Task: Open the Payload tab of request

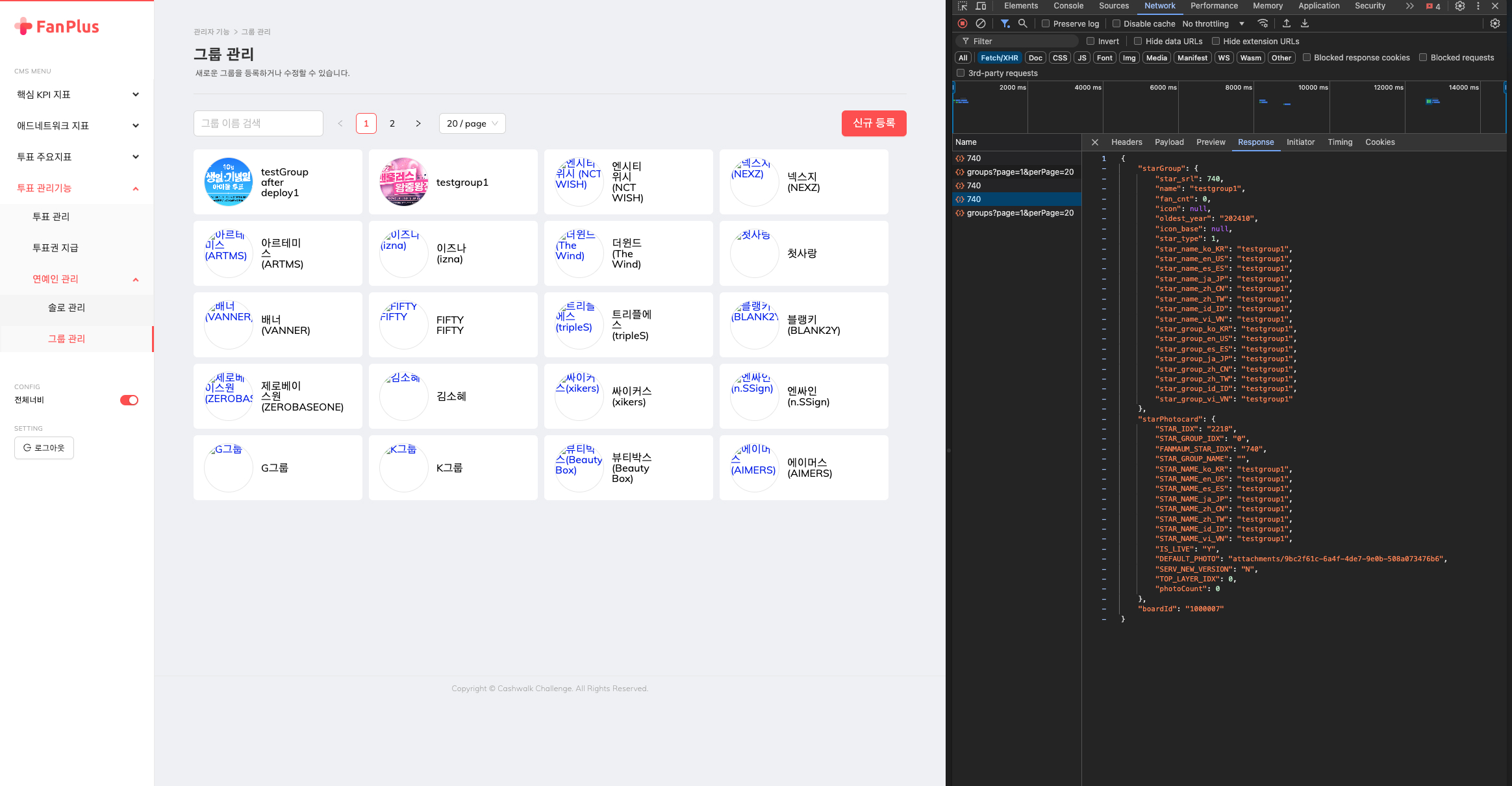Action: [1169, 142]
